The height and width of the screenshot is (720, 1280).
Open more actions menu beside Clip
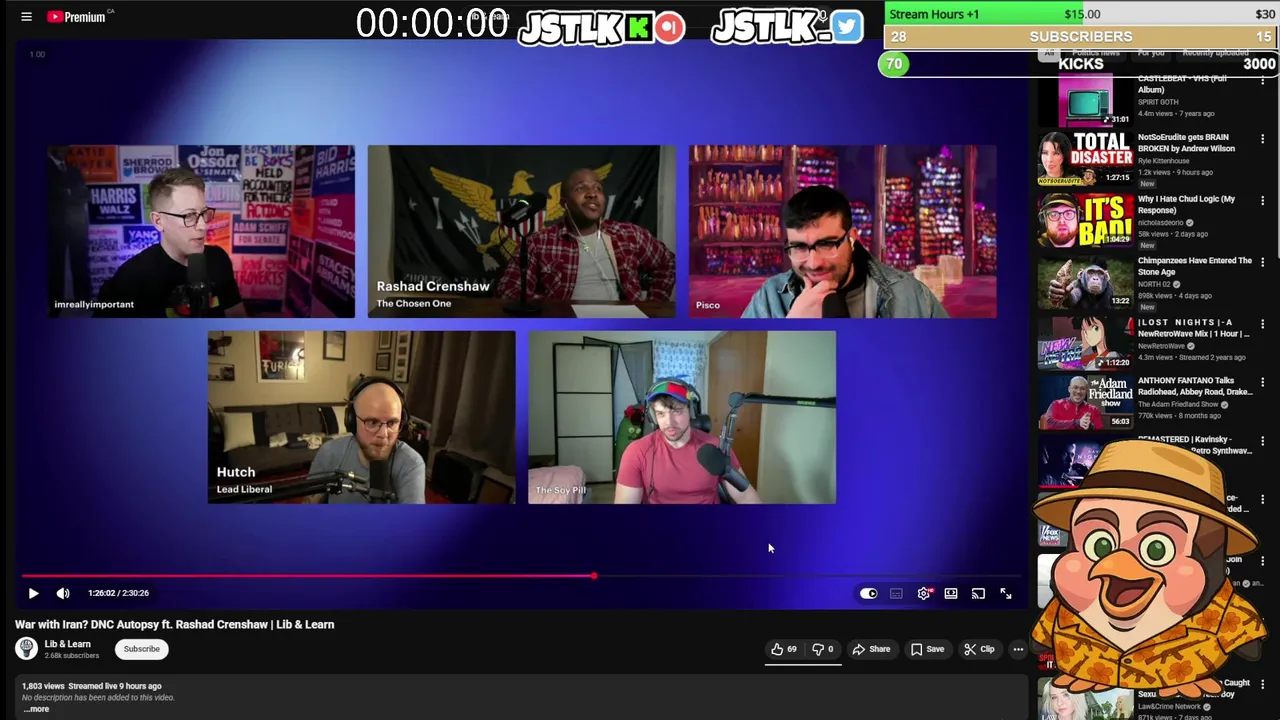pyautogui.click(x=1018, y=649)
